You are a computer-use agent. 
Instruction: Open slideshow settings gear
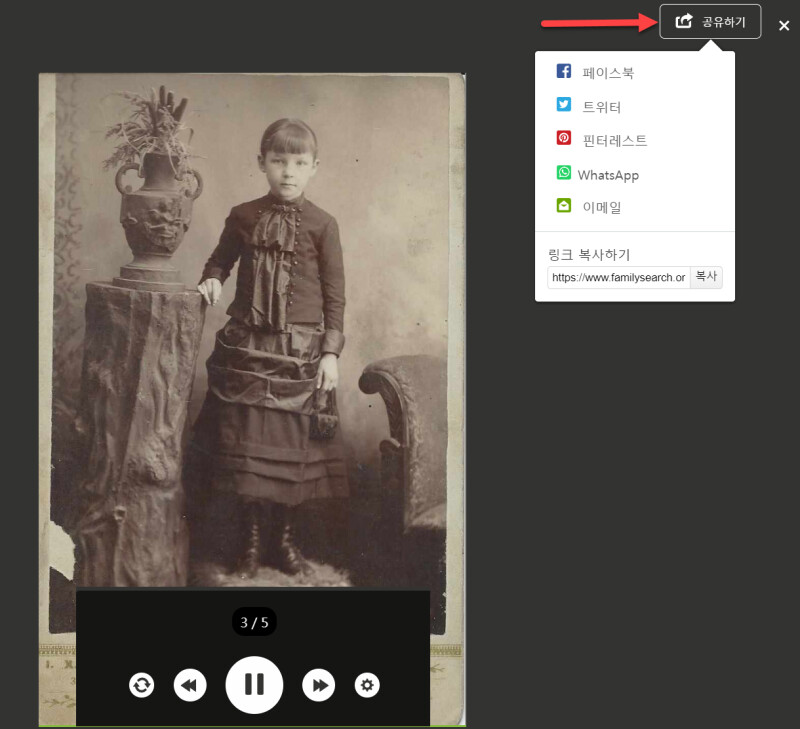[367, 685]
